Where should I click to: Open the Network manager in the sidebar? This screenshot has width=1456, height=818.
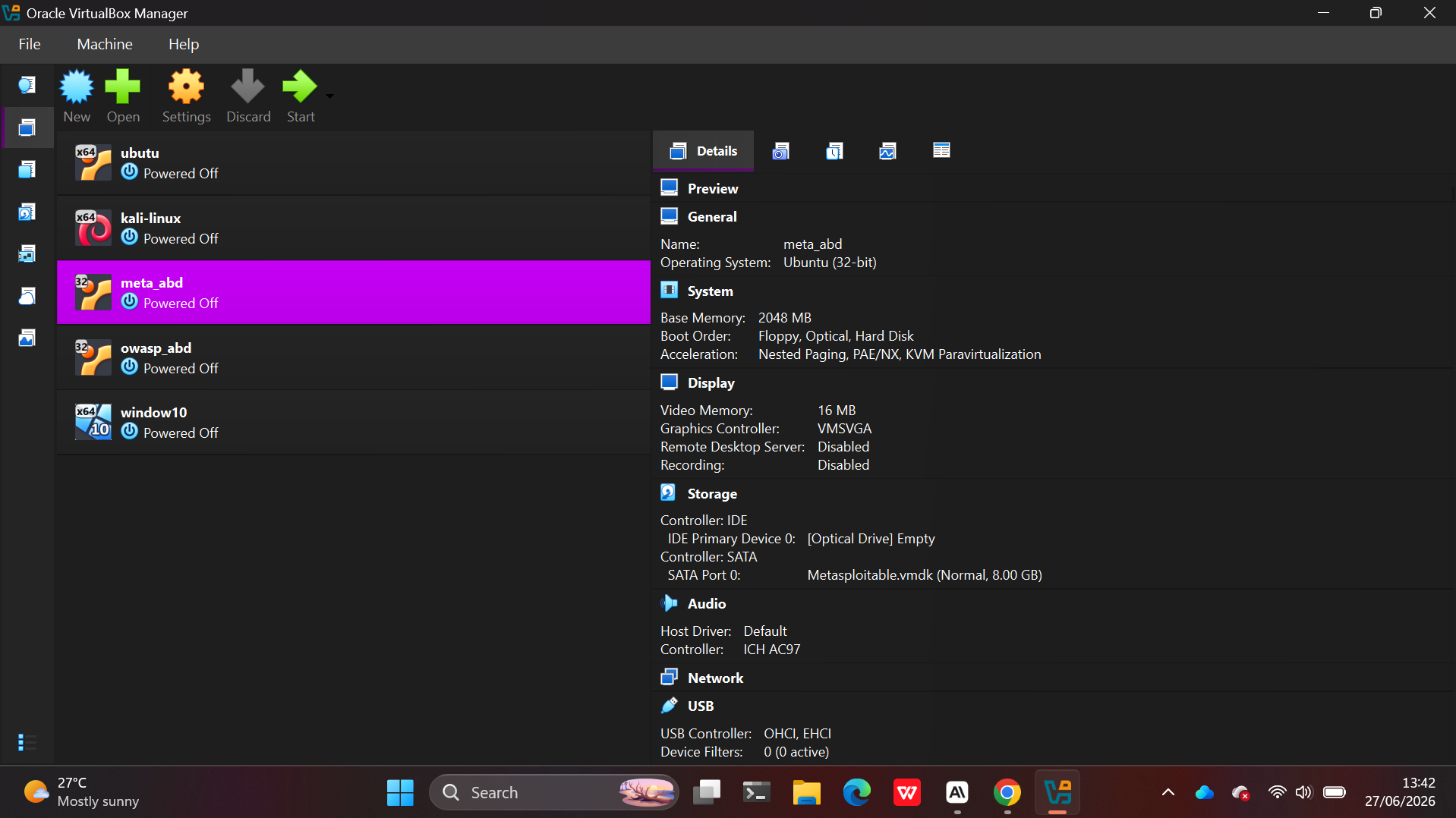point(27,253)
